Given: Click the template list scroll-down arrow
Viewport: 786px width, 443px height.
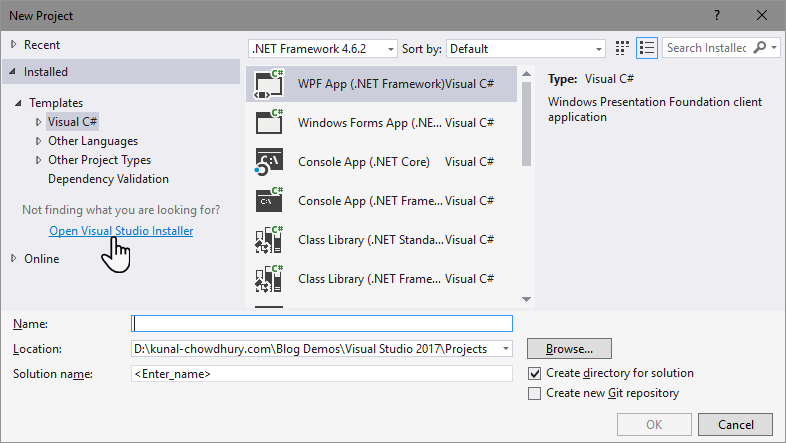Looking at the screenshot, I should coord(526,299).
